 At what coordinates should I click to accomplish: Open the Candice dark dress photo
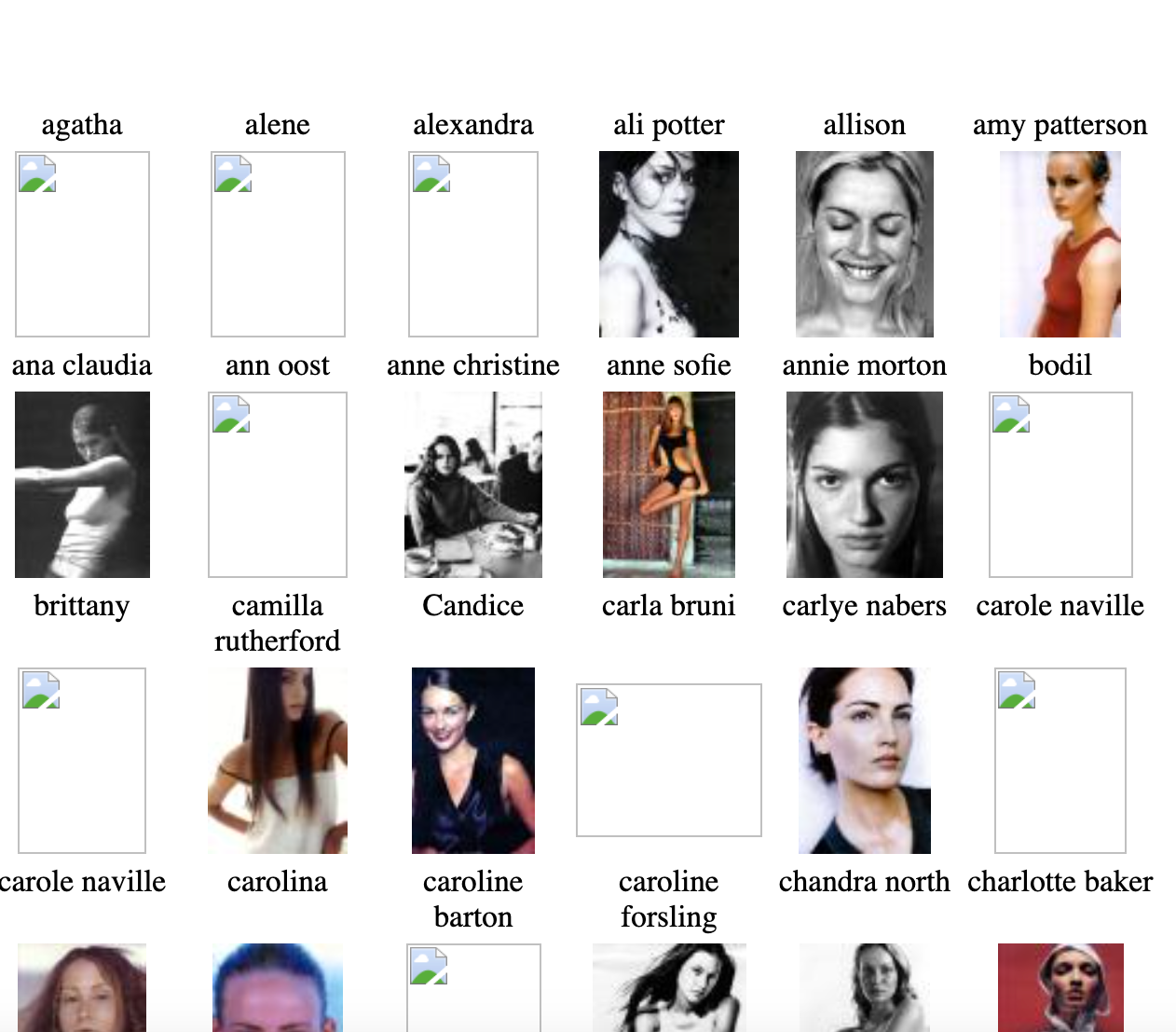pyautogui.click(x=473, y=761)
